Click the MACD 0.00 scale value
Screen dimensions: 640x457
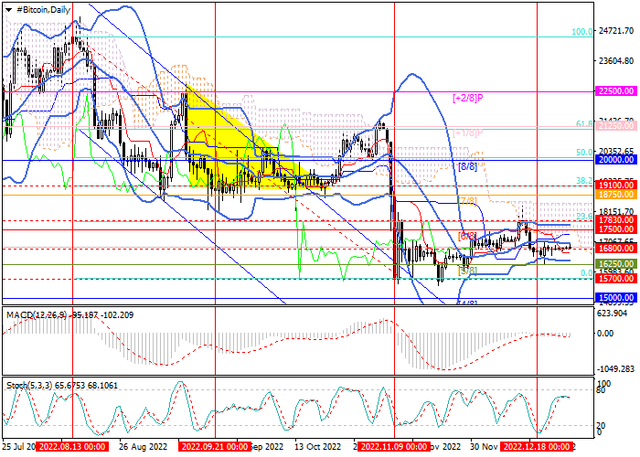click(x=605, y=333)
